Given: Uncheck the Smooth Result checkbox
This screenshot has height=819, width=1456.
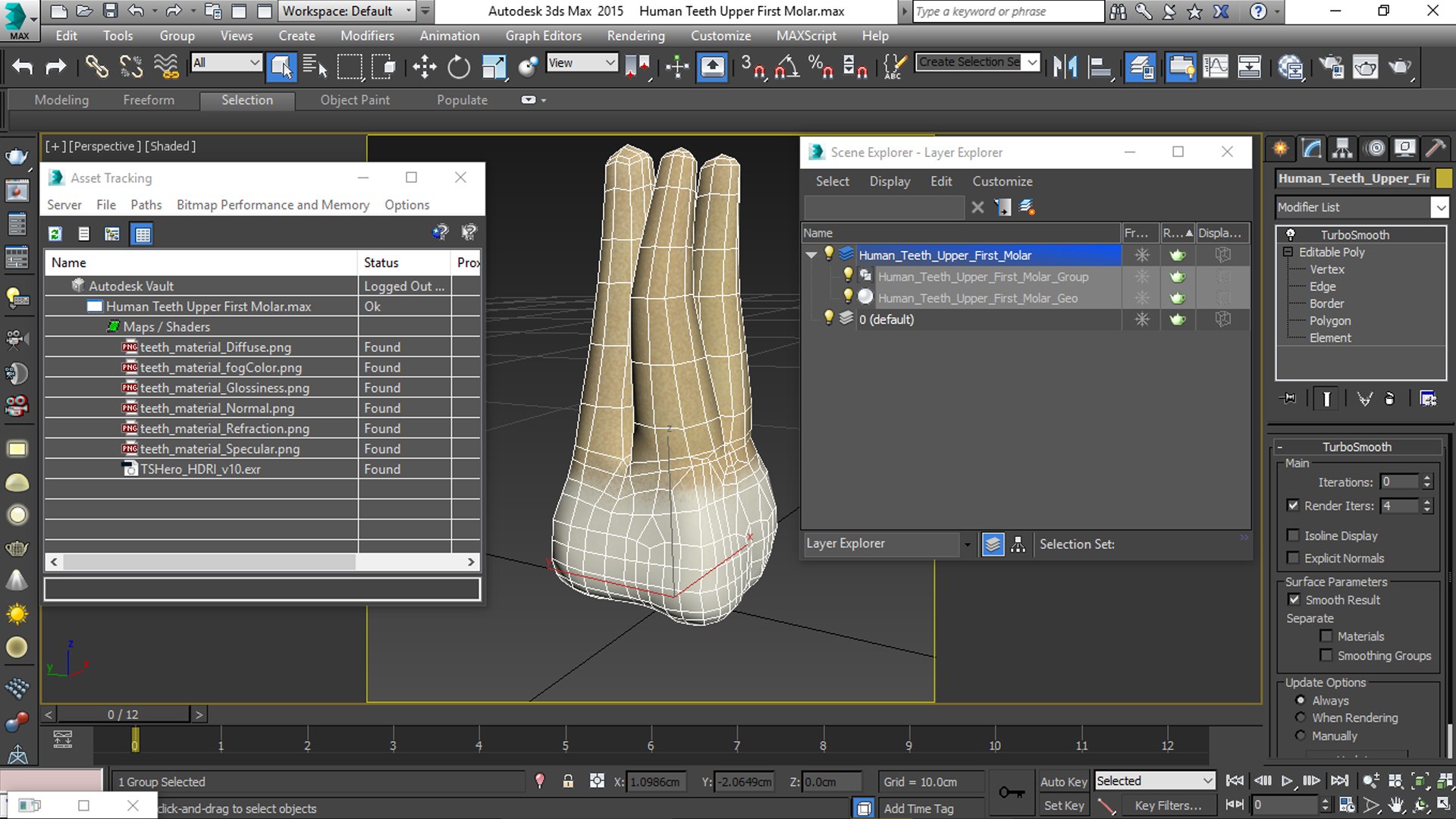Looking at the screenshot, I should [x=1294, y=599].
